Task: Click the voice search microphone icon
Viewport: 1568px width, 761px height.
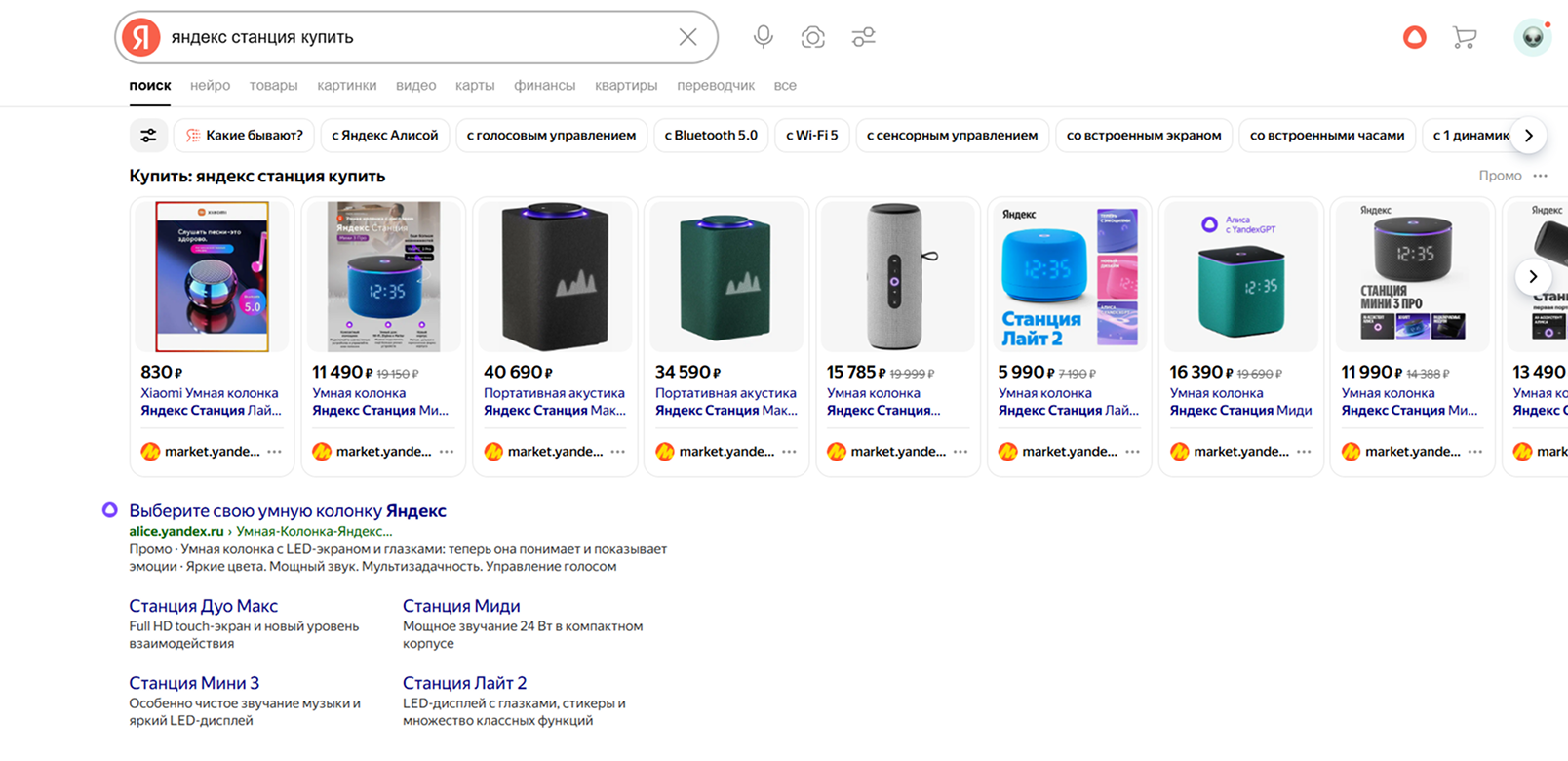Action: click(763, 37)
